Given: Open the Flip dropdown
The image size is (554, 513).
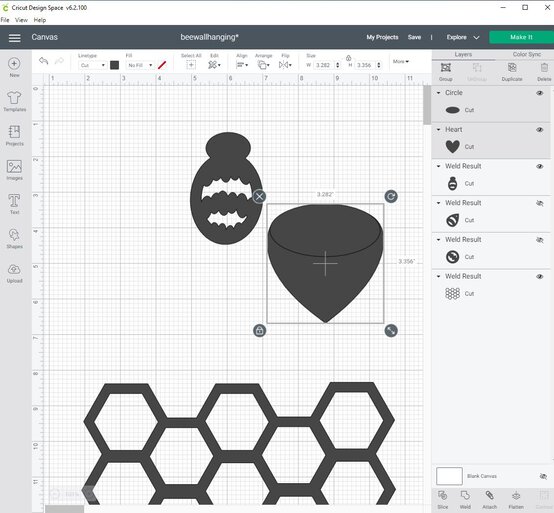Looking at the screenshot, I should (285, 65).
